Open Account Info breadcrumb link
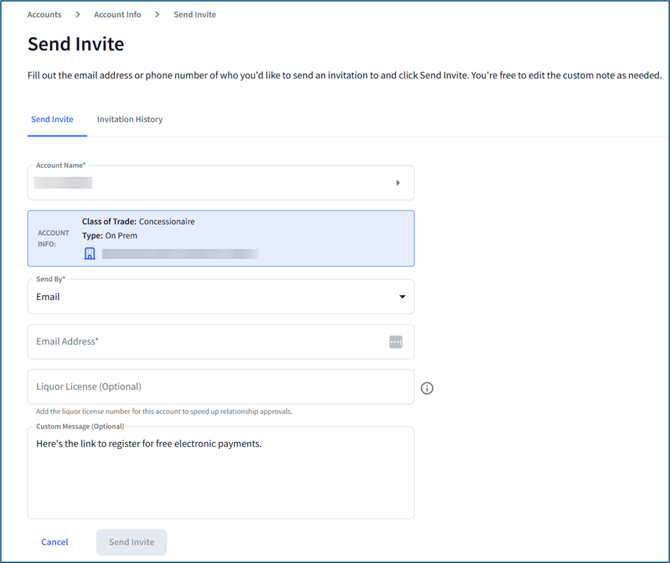The width and height of the screenshot is (670, 563). (x=117, y=15)
